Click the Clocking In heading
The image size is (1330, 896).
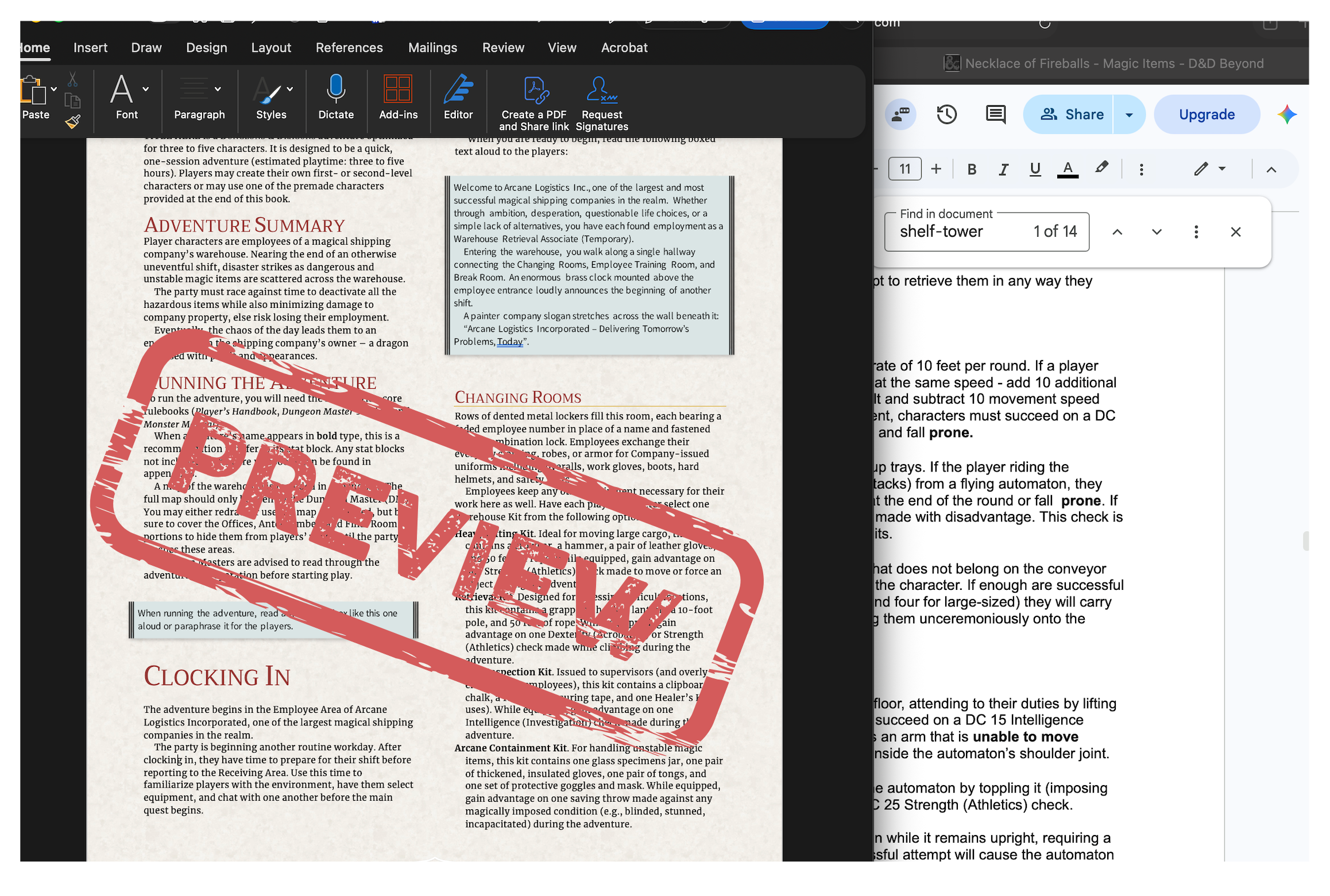click(x=217, y=675)
